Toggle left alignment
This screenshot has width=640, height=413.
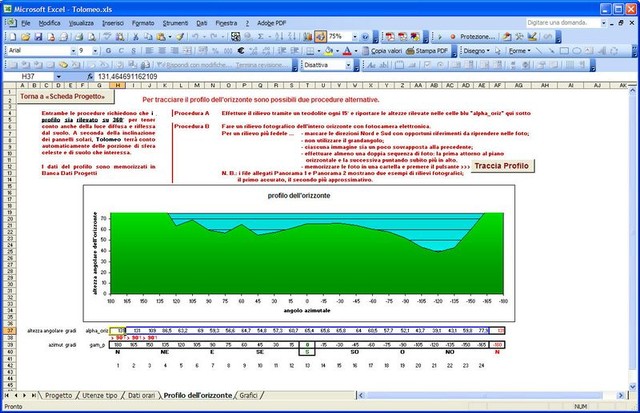pyautogui.click(x=149, y=51)
